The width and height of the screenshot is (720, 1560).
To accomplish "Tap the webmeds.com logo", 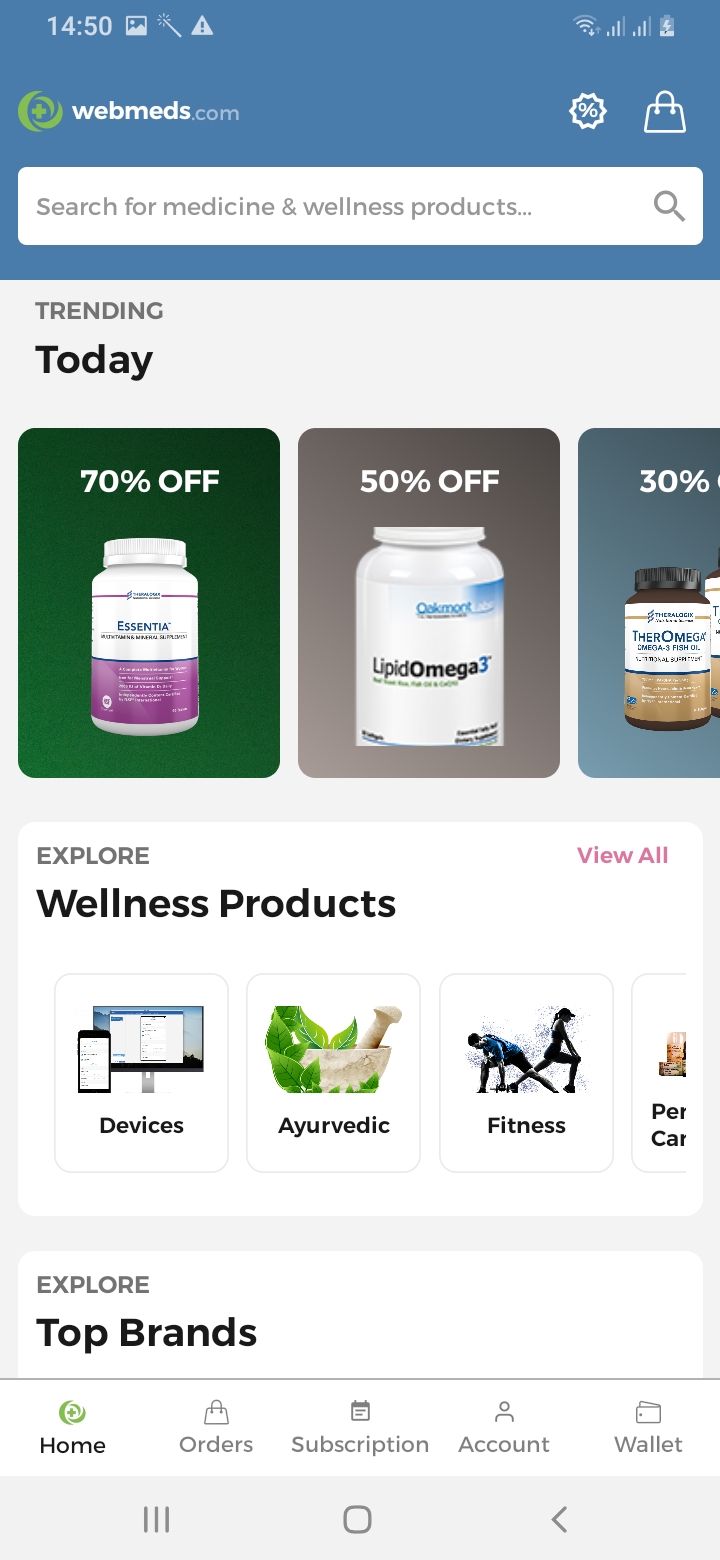I will [x=129, y=111].
